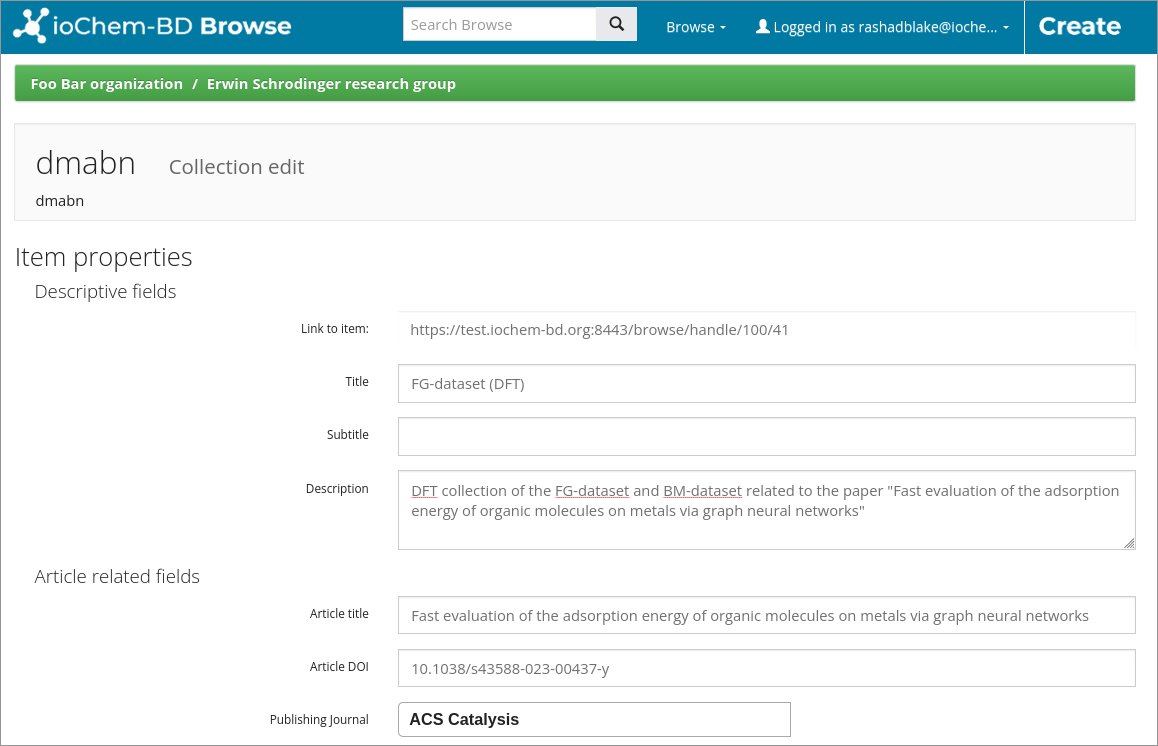Click the BM-dataset link in Description

(x=703, y=490)
